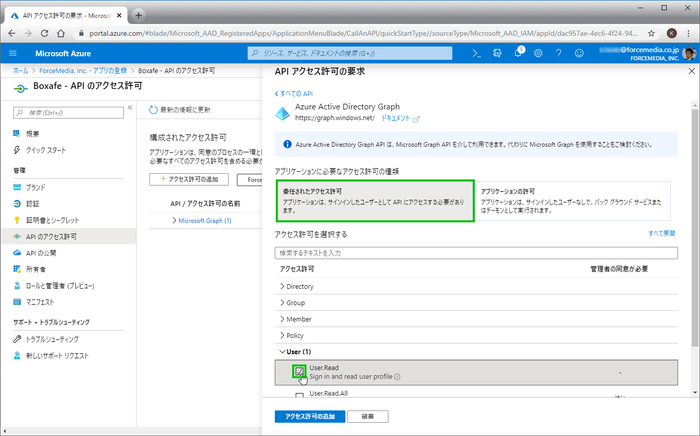
Task: Open マニフェスト in the left menu
Action: 40,302
